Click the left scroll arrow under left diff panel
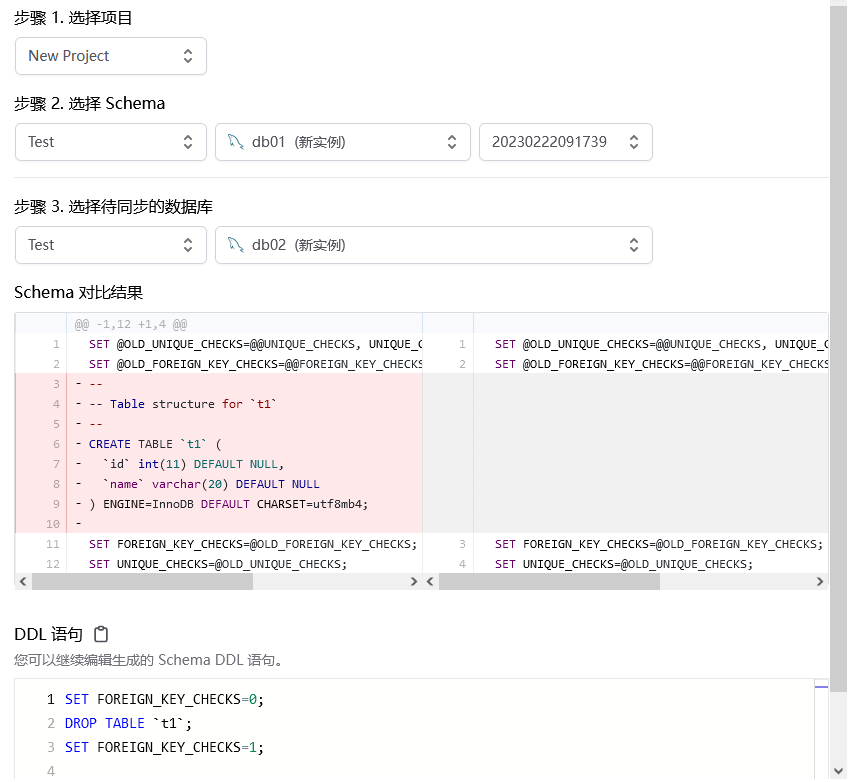857x782 pixels. point(23,581)
